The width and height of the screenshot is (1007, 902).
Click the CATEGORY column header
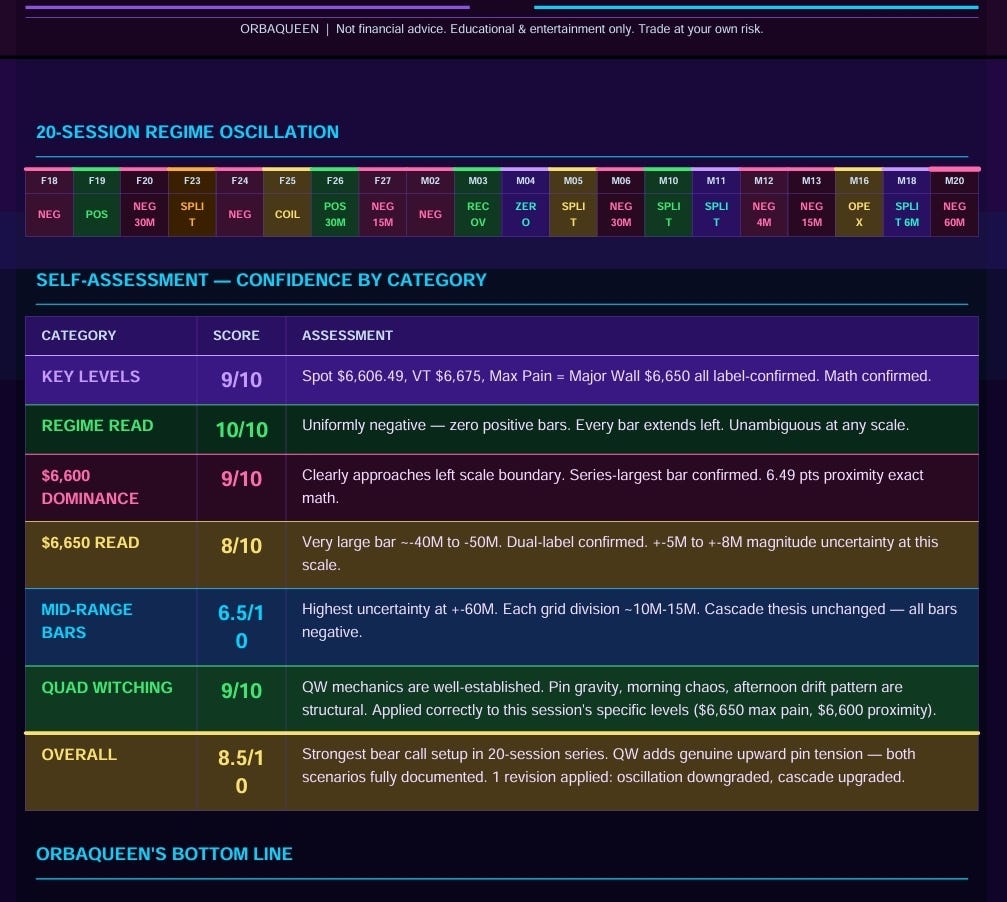click(x=79, y=335)
